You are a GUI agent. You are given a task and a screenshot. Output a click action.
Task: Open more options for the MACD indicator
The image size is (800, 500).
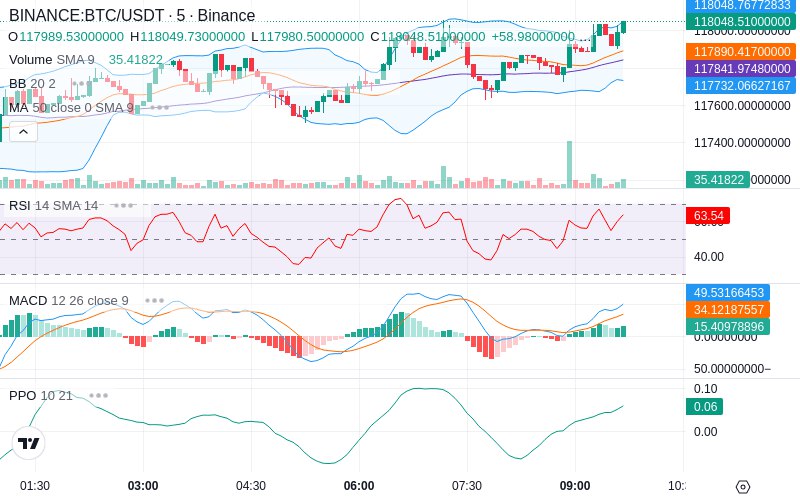click(154, 301)
